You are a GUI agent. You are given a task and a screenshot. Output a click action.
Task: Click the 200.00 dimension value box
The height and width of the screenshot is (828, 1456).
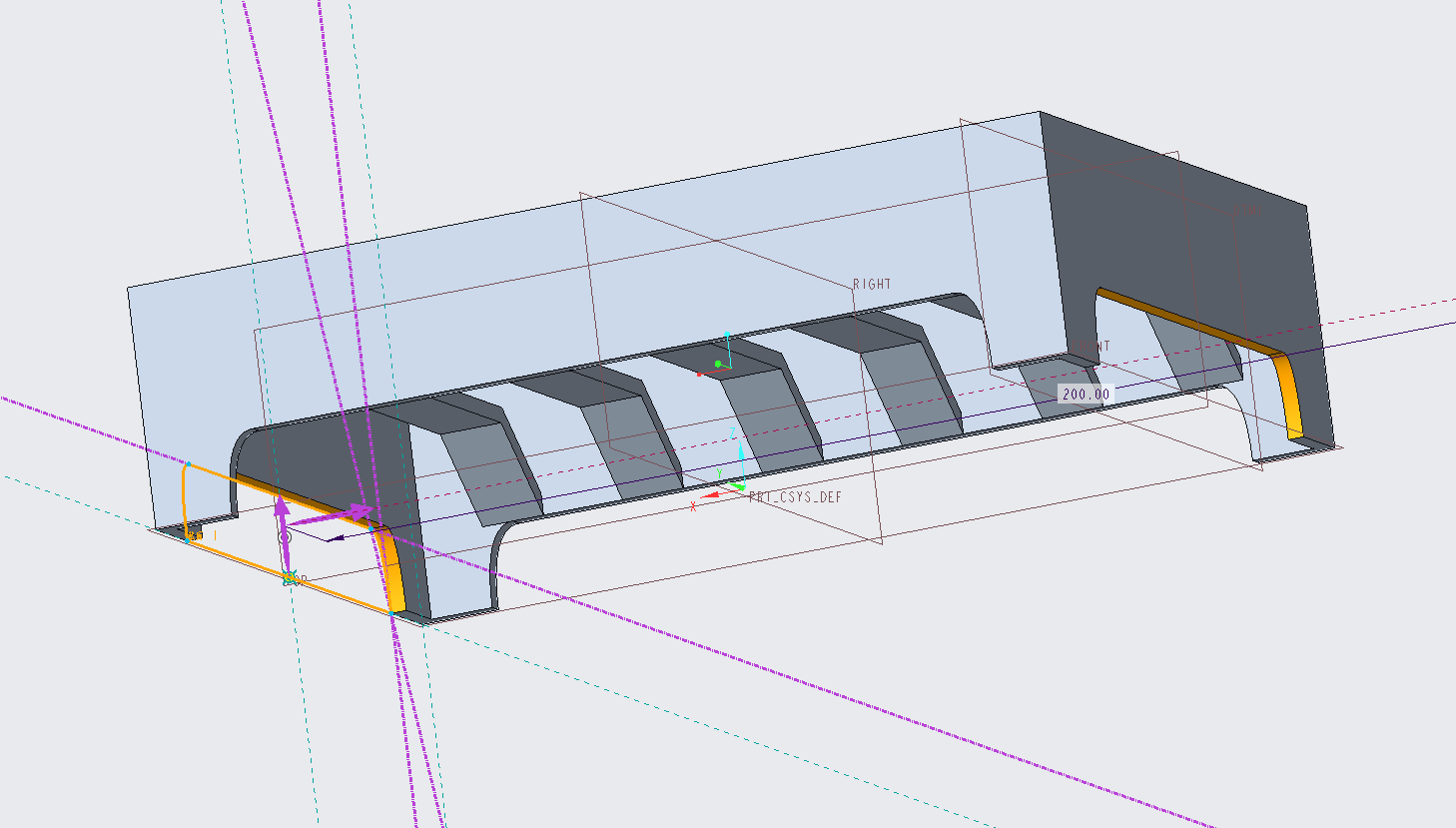pos(1086,394)
